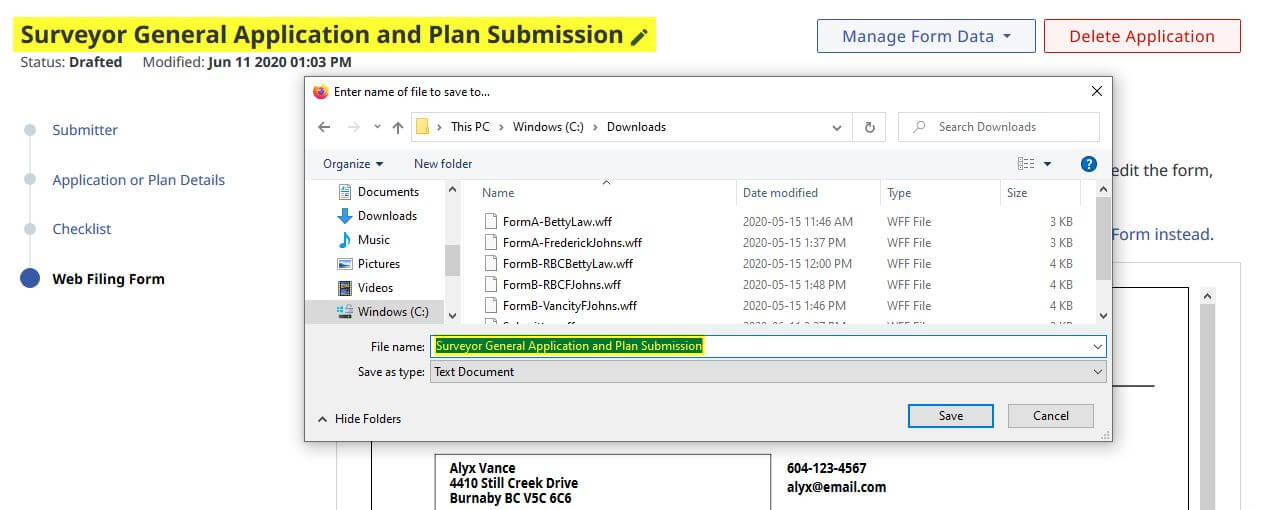The image size is (1262, 510).
Task: Open the Organize menu dropdown
Action: pyautogui.click(x=353, y=164)
